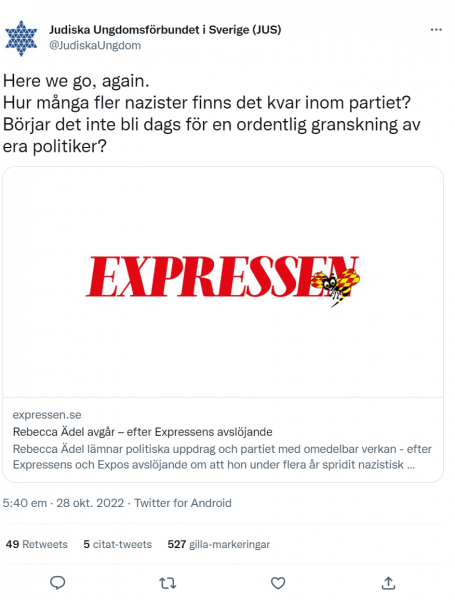This screenshot has height=600, width=455.
Task: Like the tweet with heart icon
Action: (278, 583)
